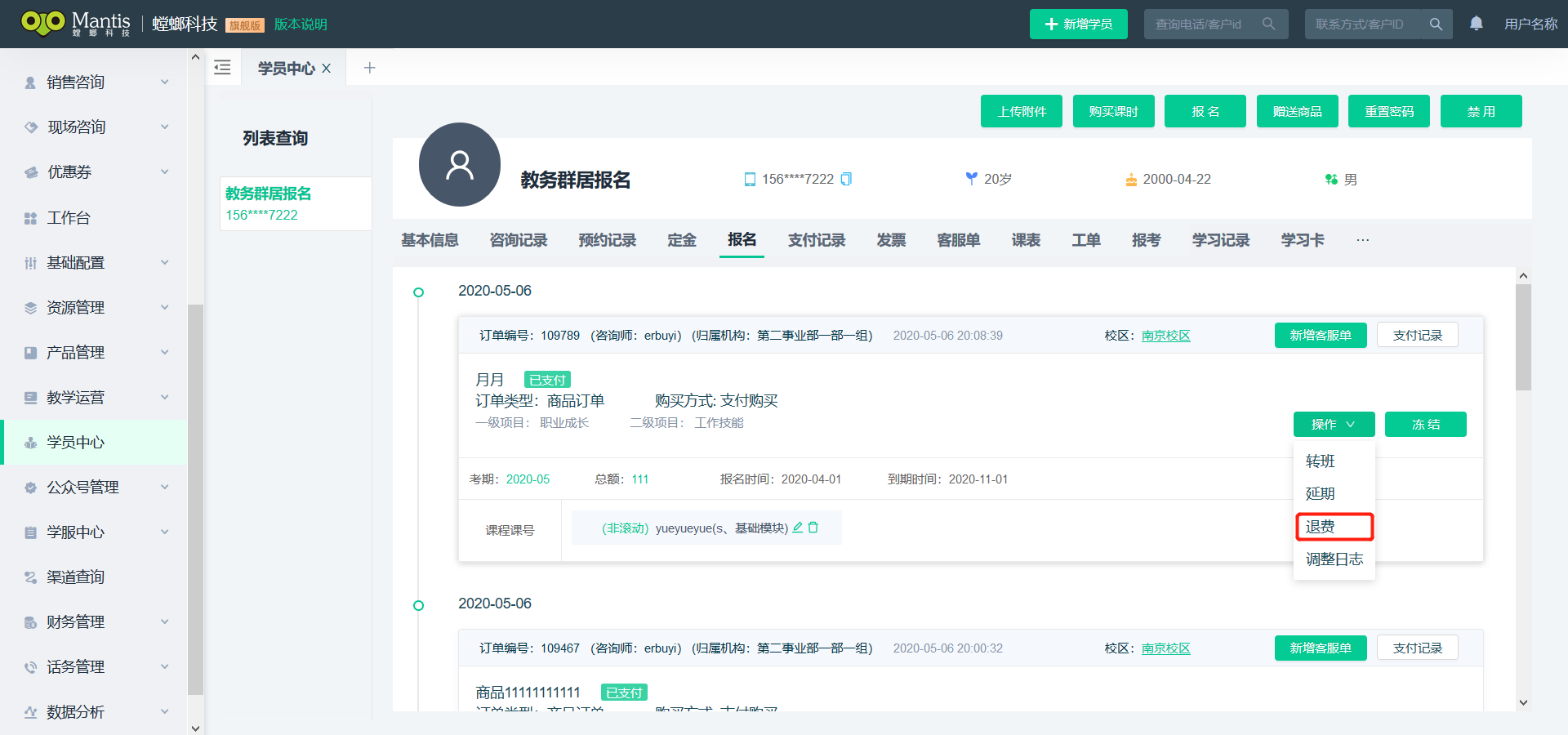Click the 公众号管理 sidebar icon
The image size is (1568, 735).
click(x=30, y=488)
